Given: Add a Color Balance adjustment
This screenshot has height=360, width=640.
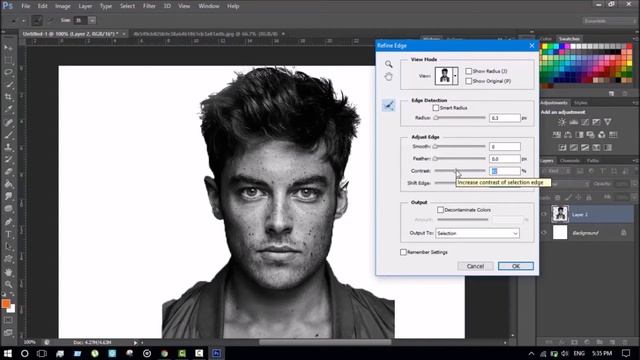Looking at the screenshot, I should pyautogui.click(x=568, y=135).
